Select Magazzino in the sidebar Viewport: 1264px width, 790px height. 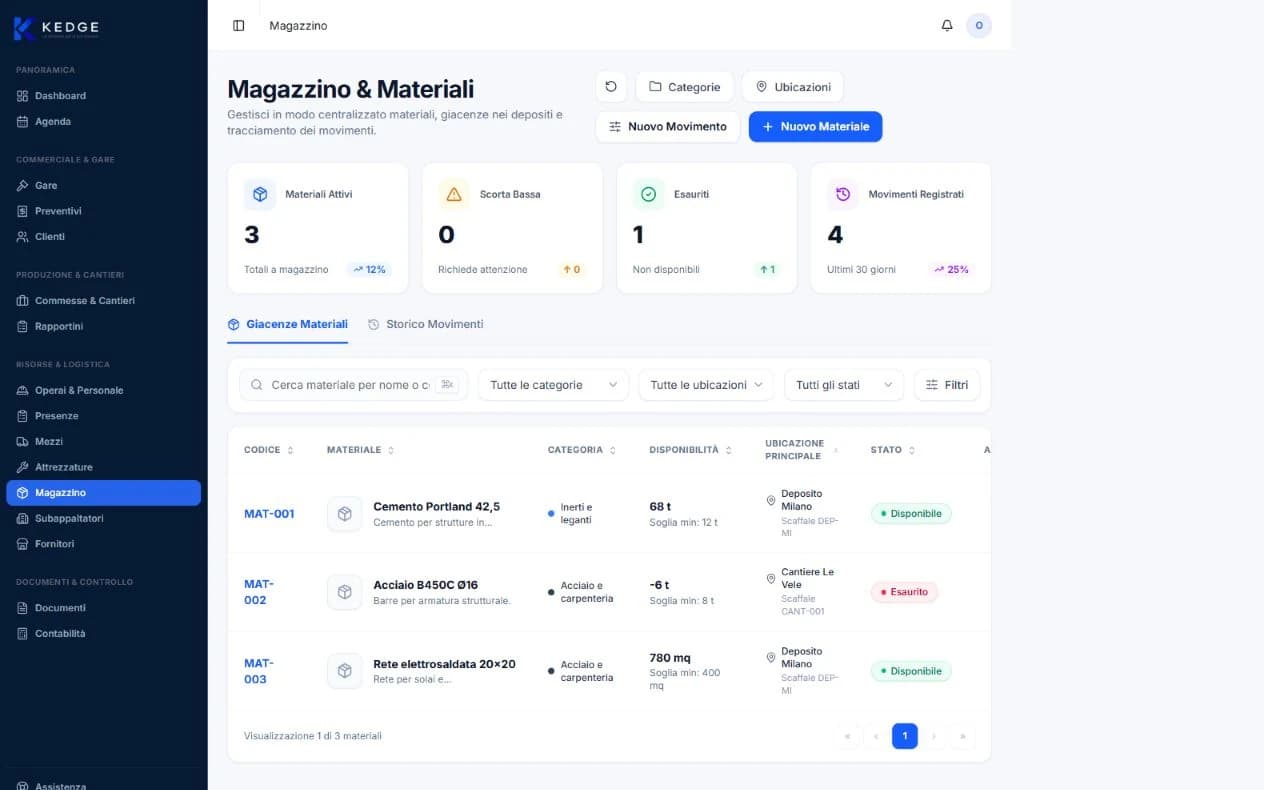[x=103, y=493]
